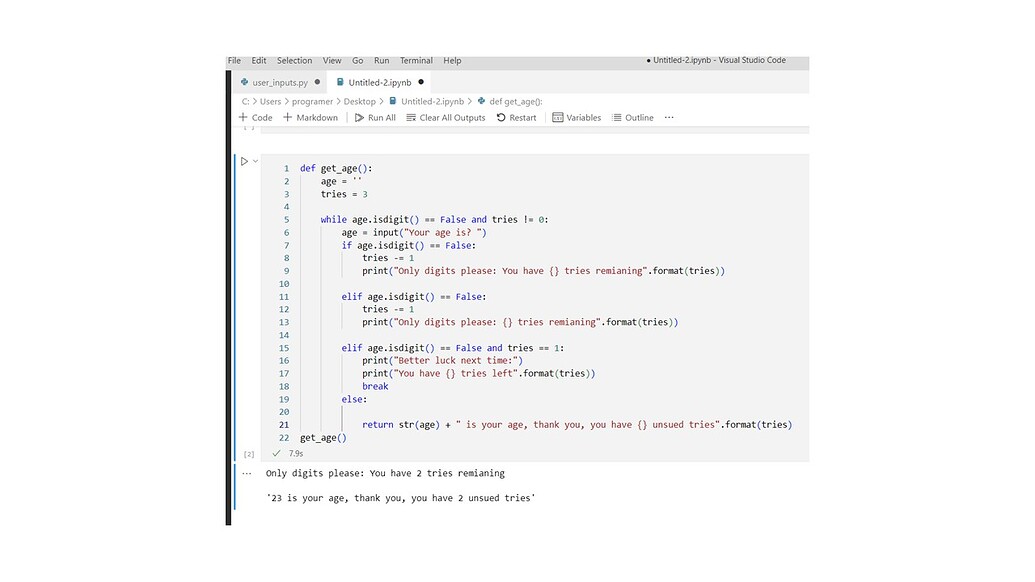Open the Help menu
The width and height of the screenshot is (1035, 582).
pos(452,61)
